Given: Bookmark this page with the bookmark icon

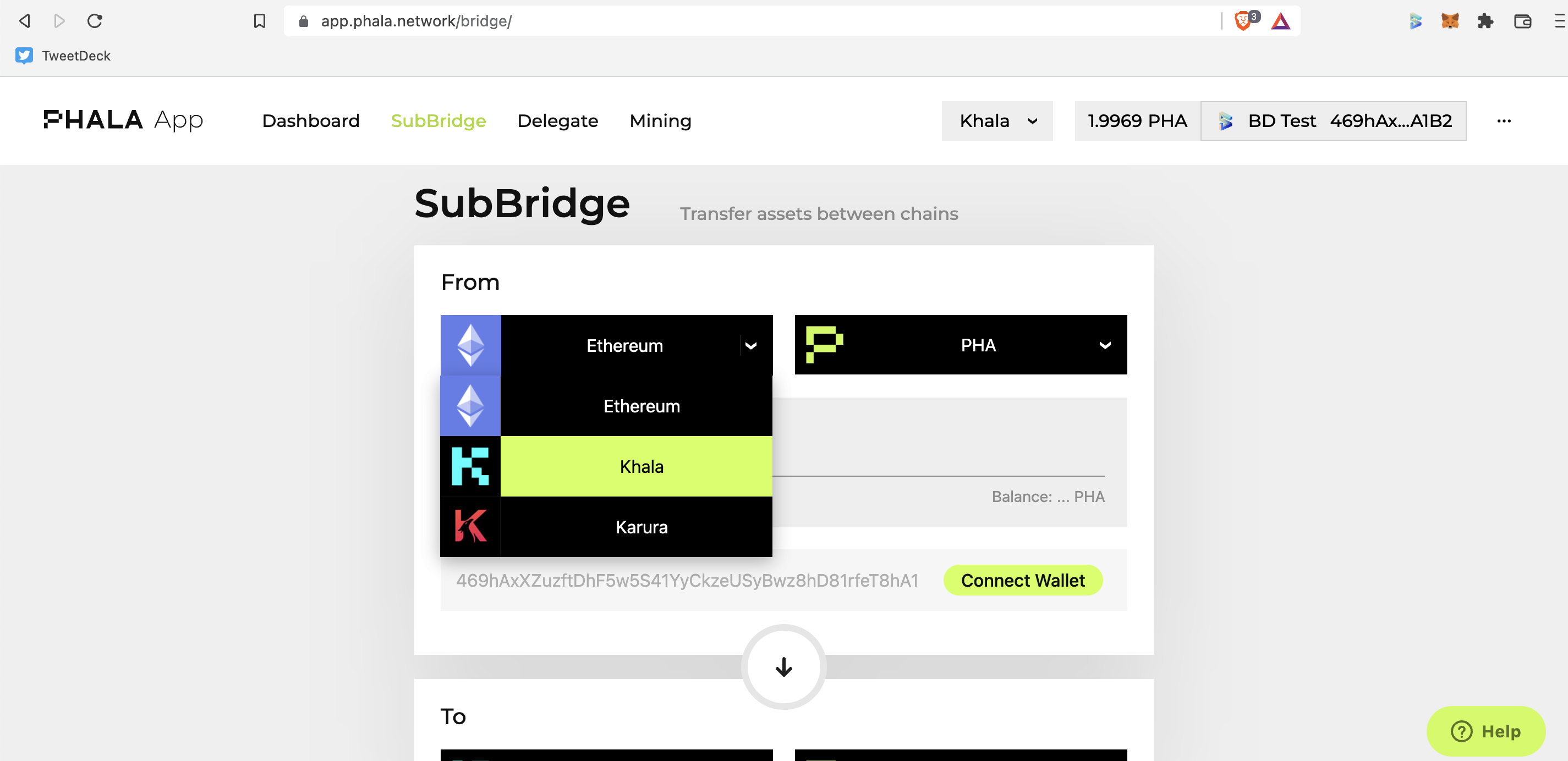Looking at the screenshot, I should click(x=260, y=21).
